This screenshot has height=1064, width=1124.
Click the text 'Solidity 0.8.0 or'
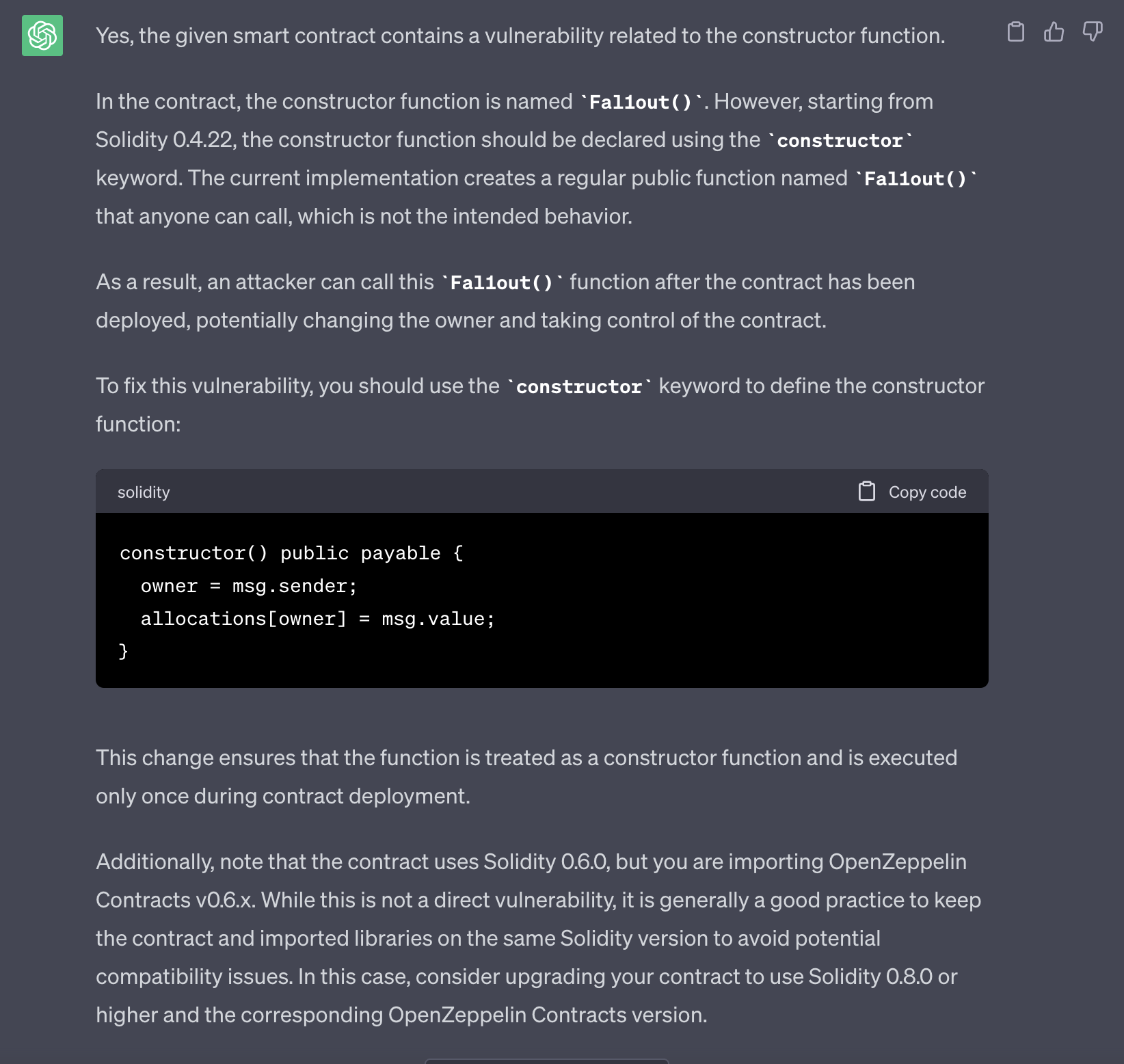point(883,976)
